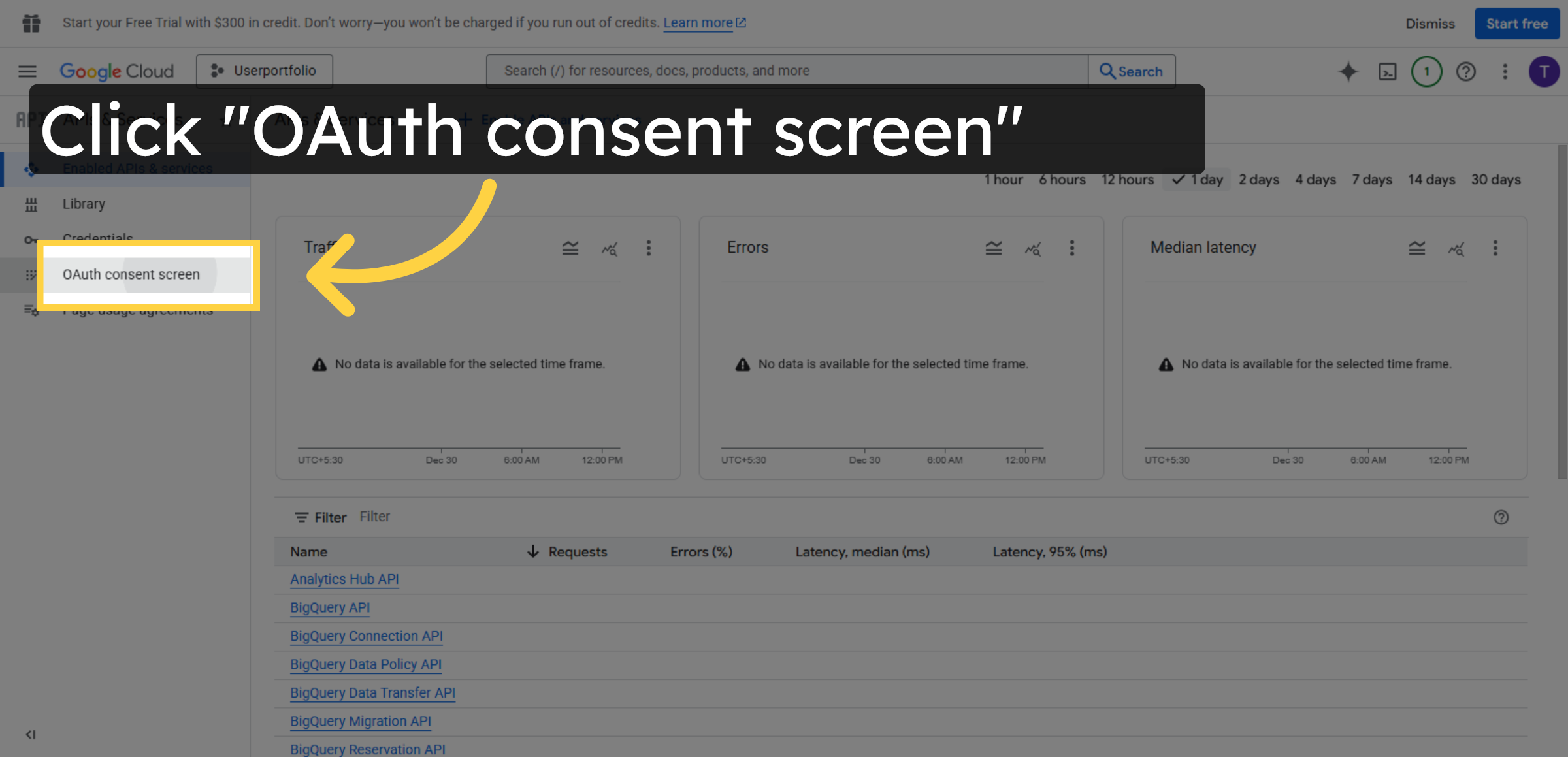Open the Library section in the sidebar

click(x=84, y=204)
